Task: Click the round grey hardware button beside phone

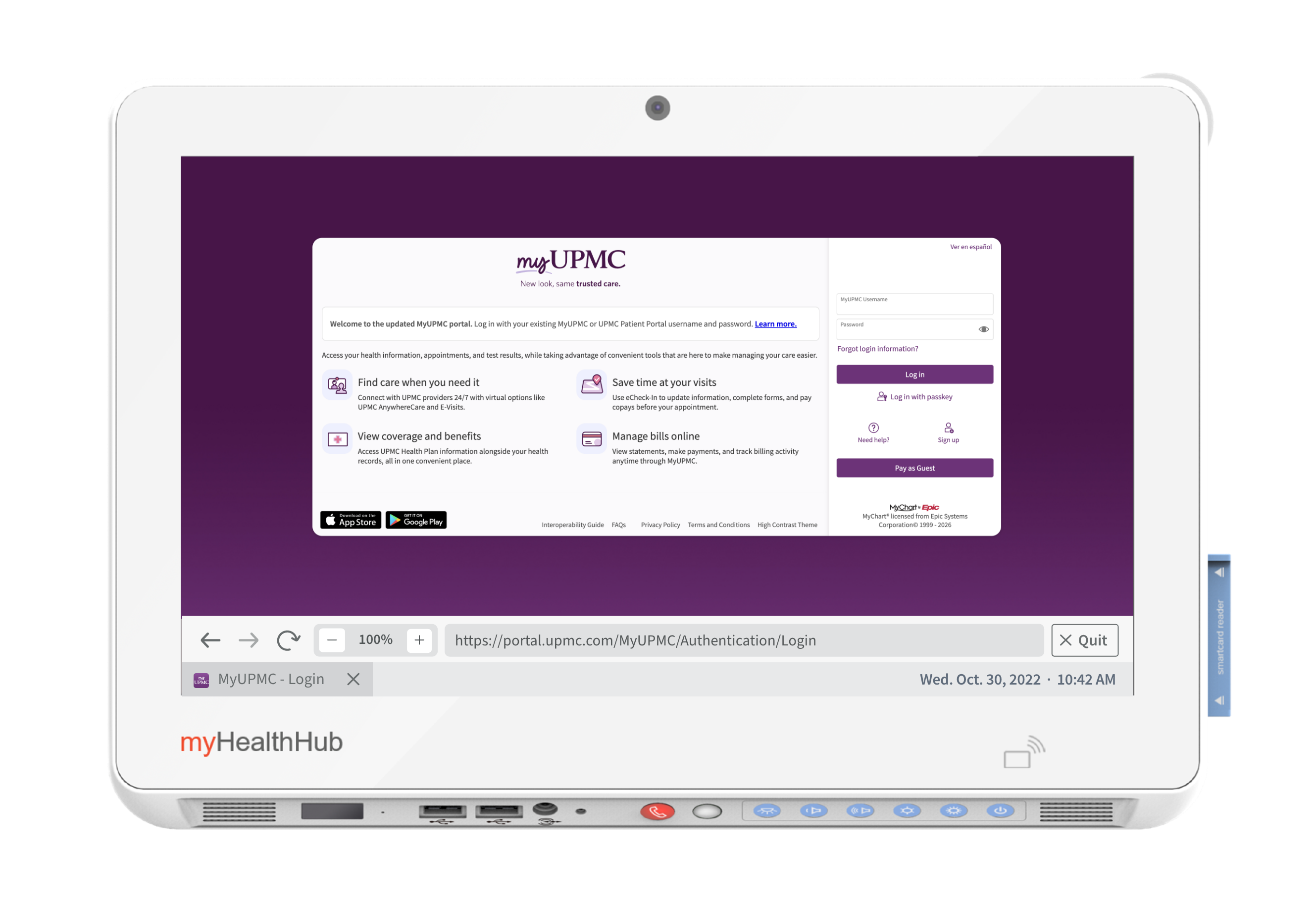Action: pos(707,811)
